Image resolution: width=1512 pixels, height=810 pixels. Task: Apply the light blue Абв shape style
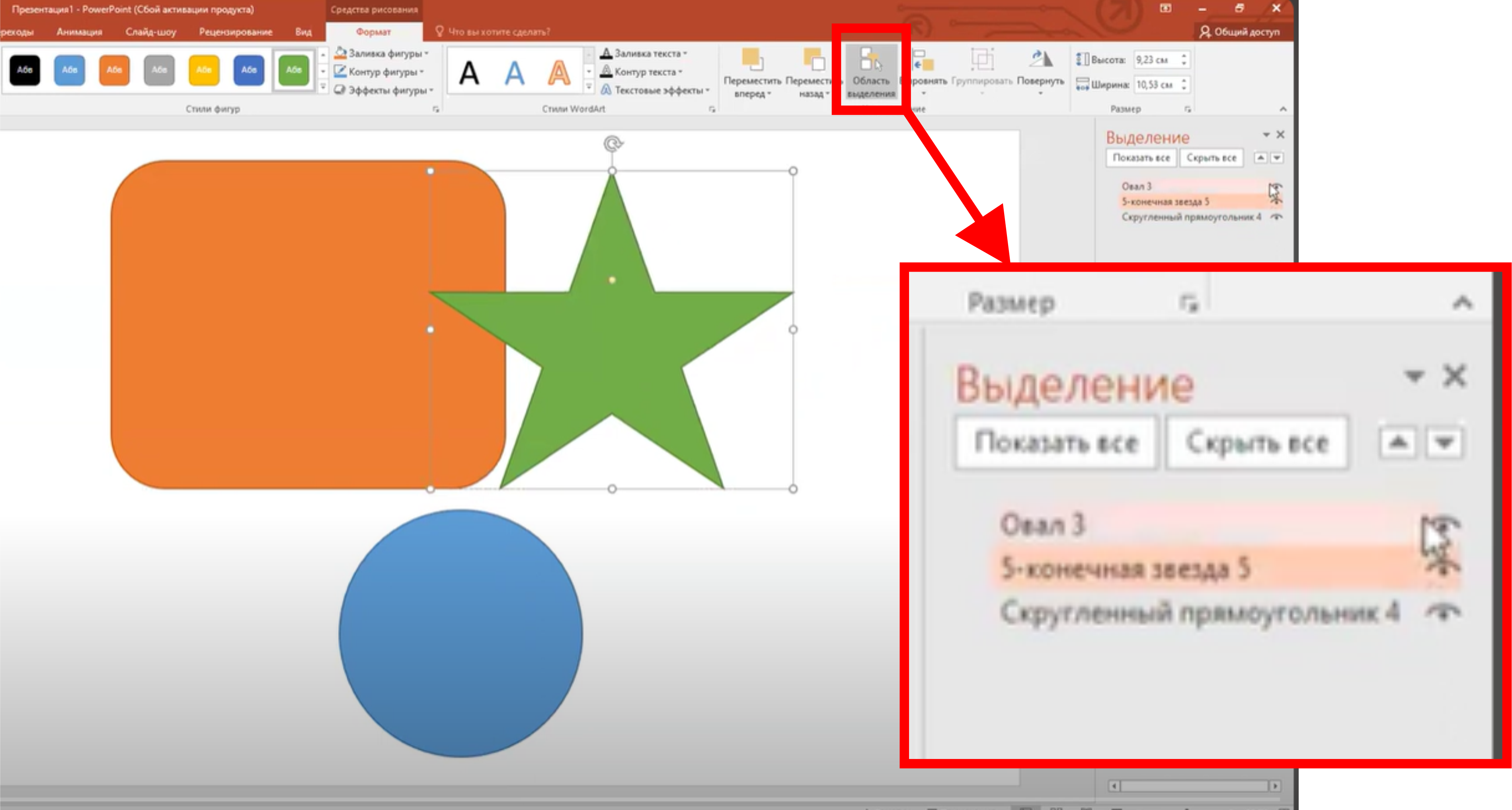coord(69,70)
